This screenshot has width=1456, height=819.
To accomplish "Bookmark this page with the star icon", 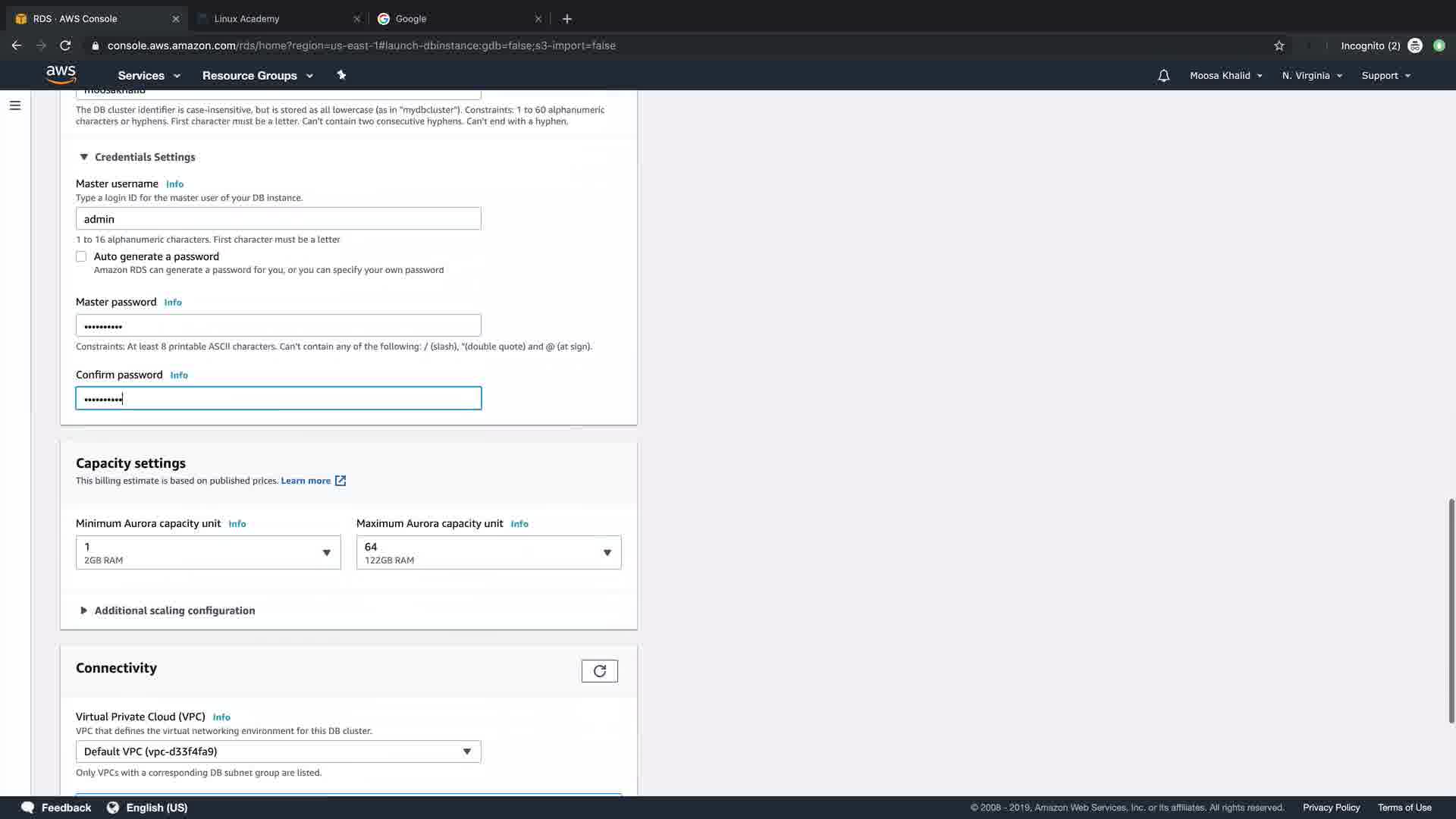I will pos(1279,45).
